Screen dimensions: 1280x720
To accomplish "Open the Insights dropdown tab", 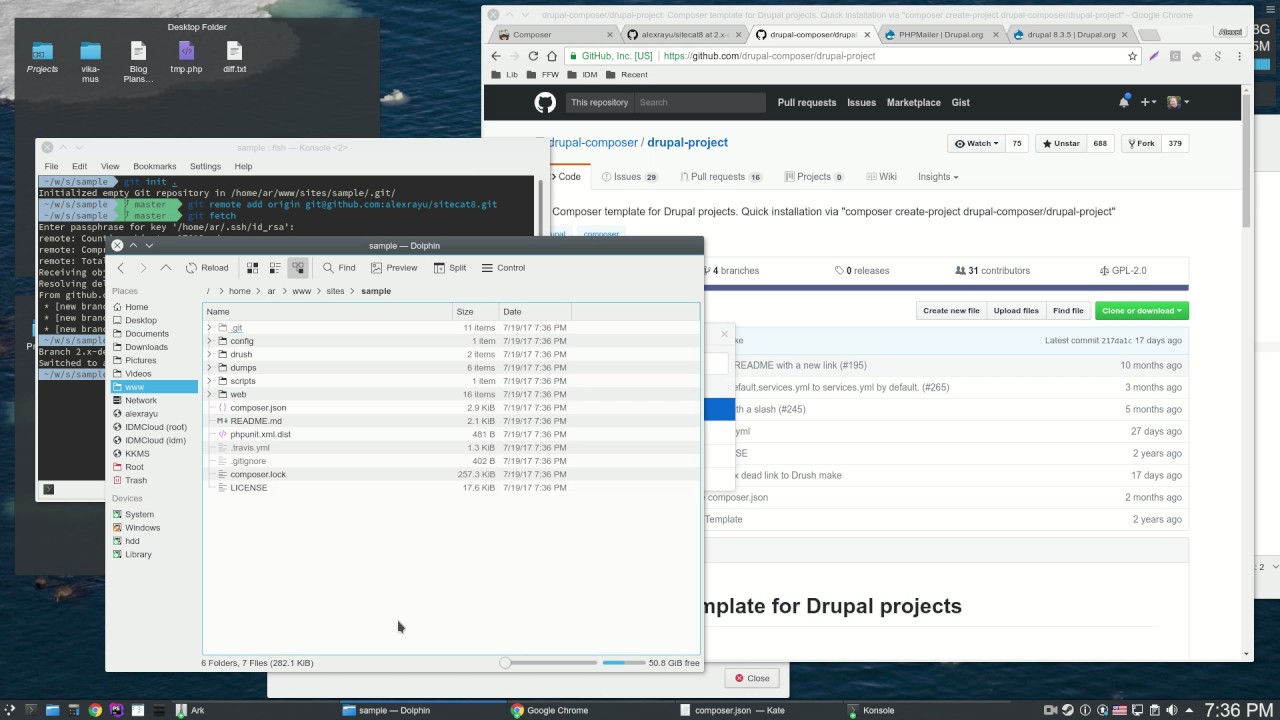I will coord(938,177).
